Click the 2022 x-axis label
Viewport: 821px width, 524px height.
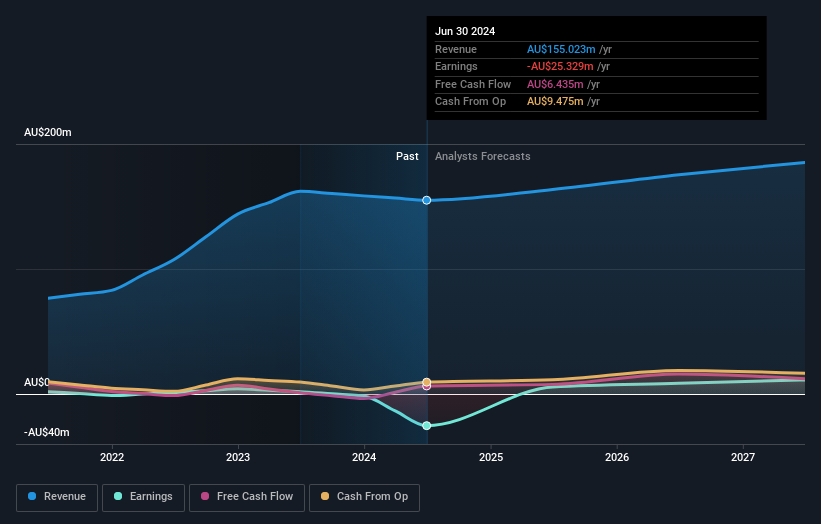112,457
